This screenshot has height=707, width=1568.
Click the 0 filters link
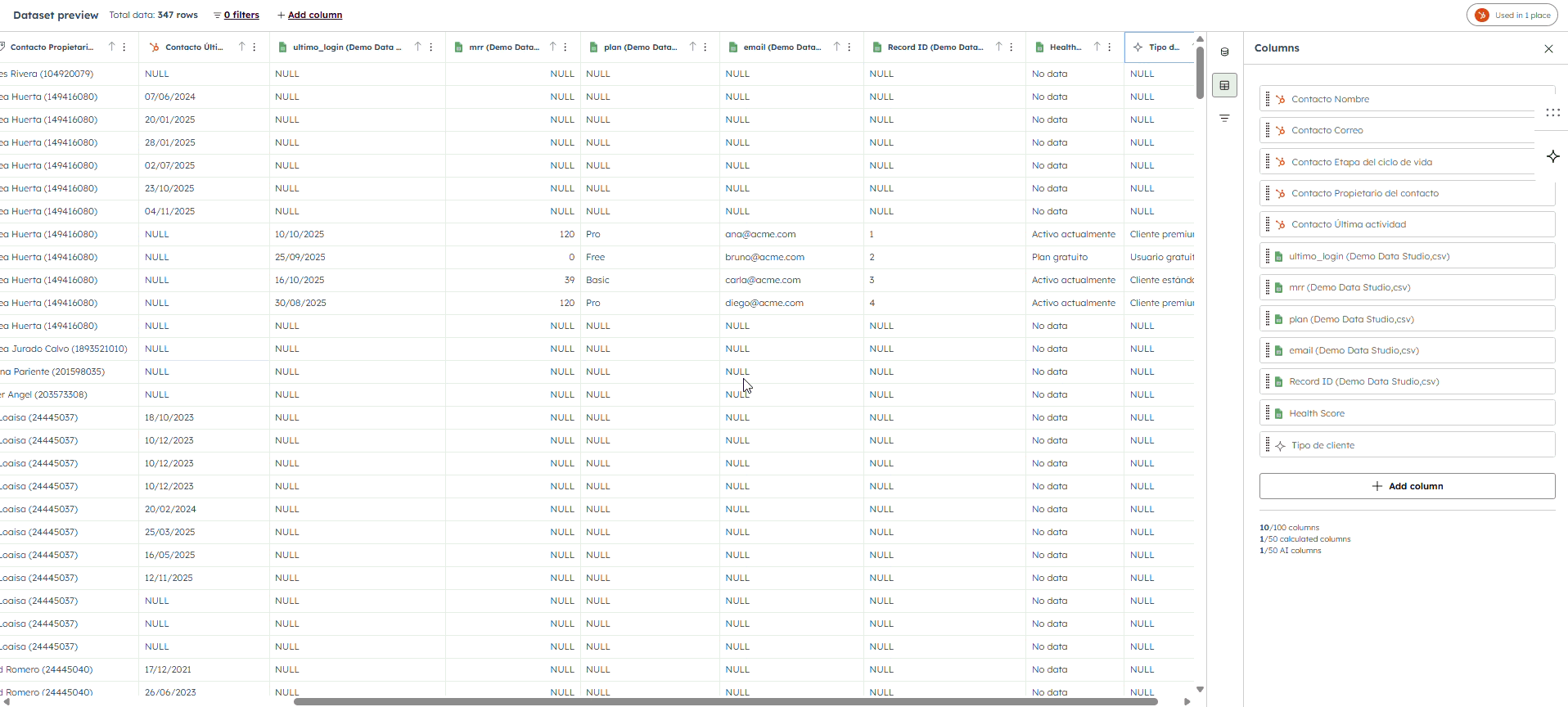coord(241,16)
